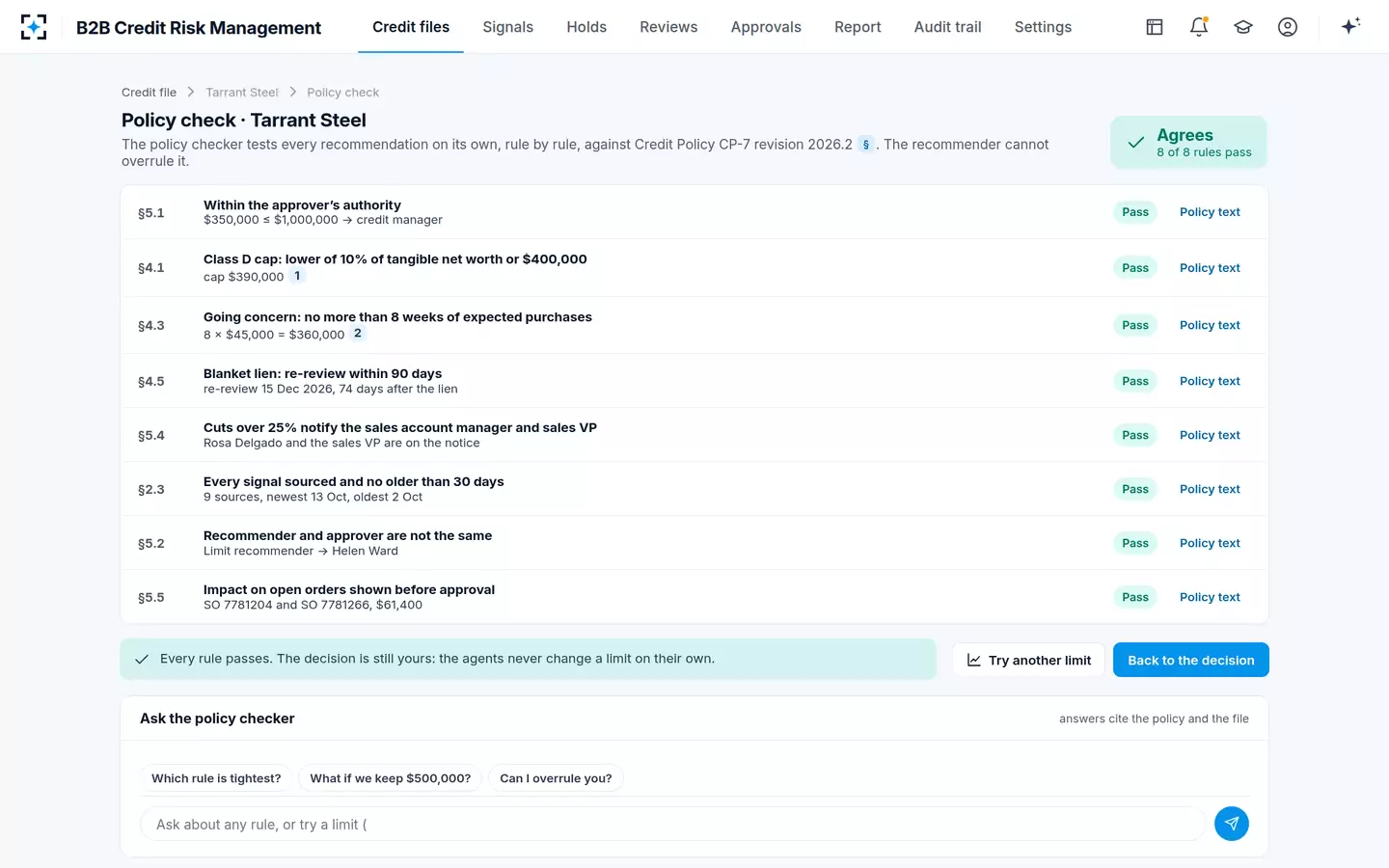Switch to the Credit files tab

tap(411, 27)
